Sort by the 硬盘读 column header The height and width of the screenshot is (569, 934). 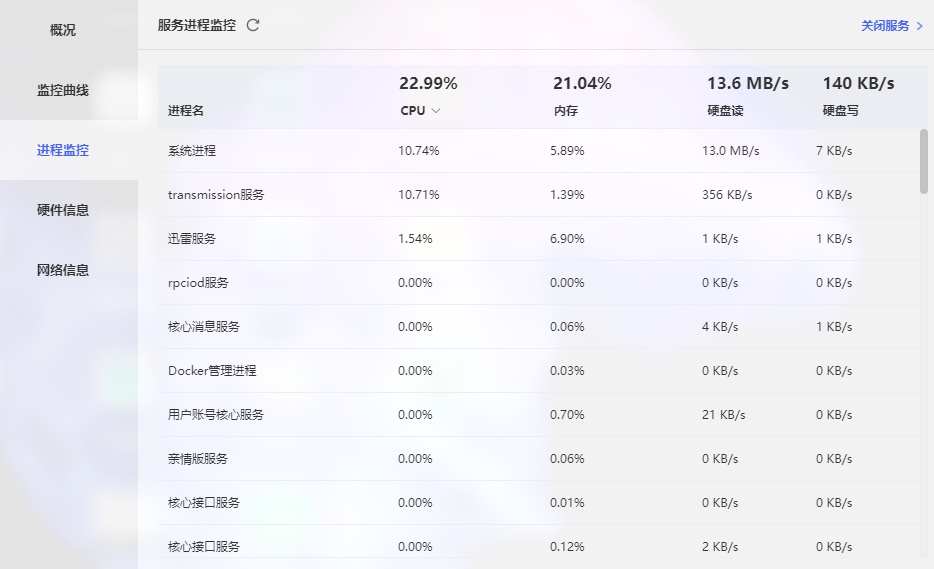(x=725, y=111)
